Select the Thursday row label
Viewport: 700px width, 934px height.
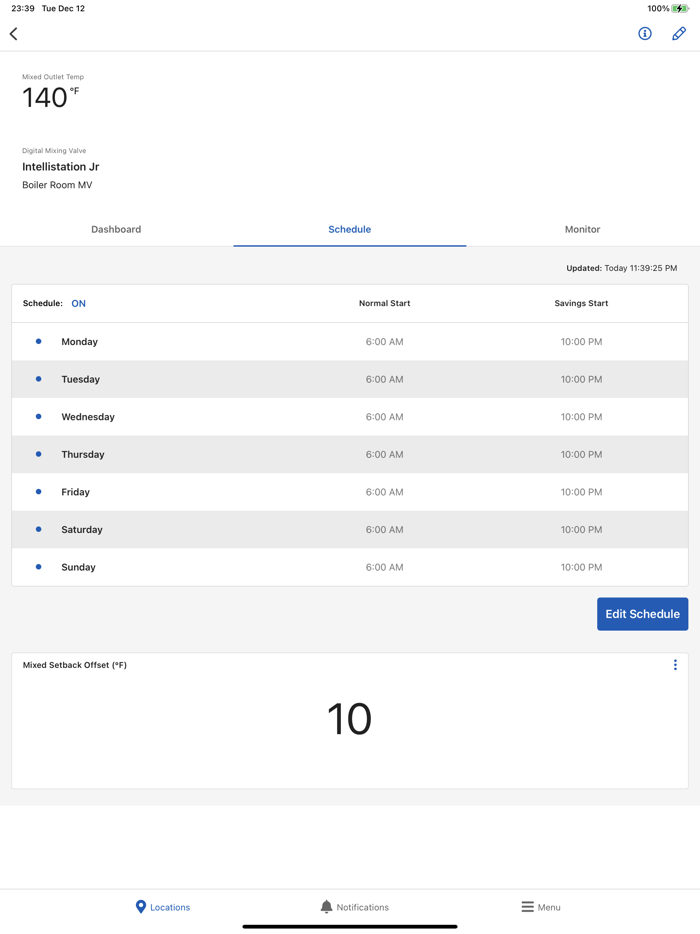(83, 454)
